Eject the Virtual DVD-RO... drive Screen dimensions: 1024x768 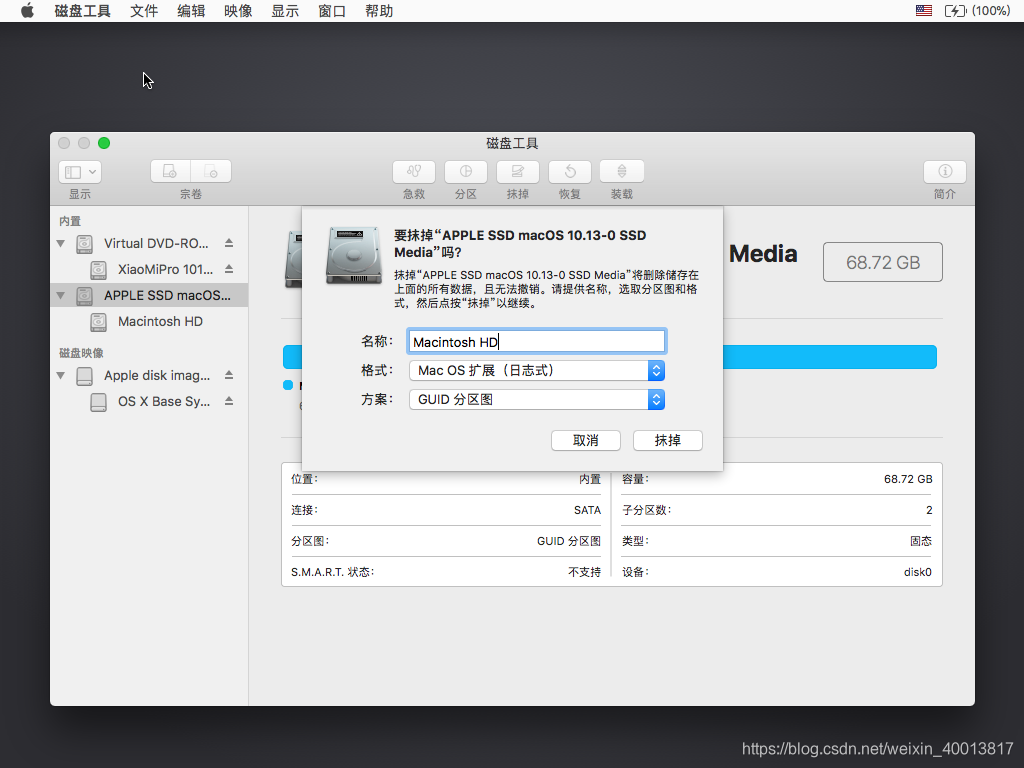(229, 243)
